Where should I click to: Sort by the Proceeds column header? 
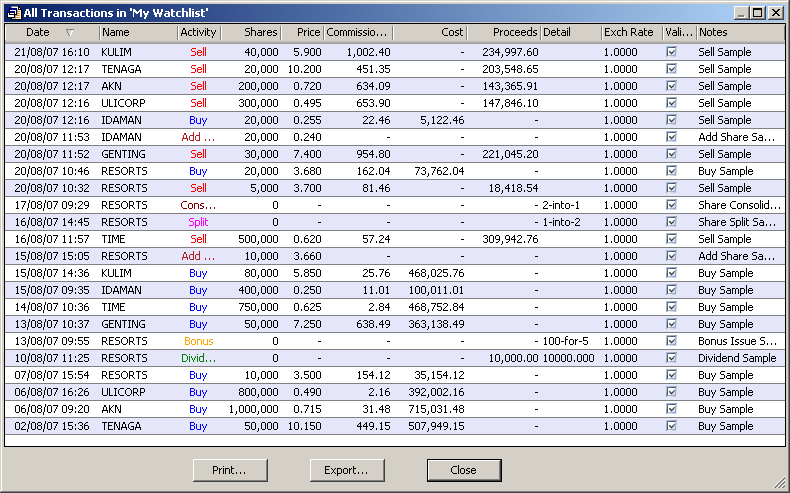click(x=504, y=33)
